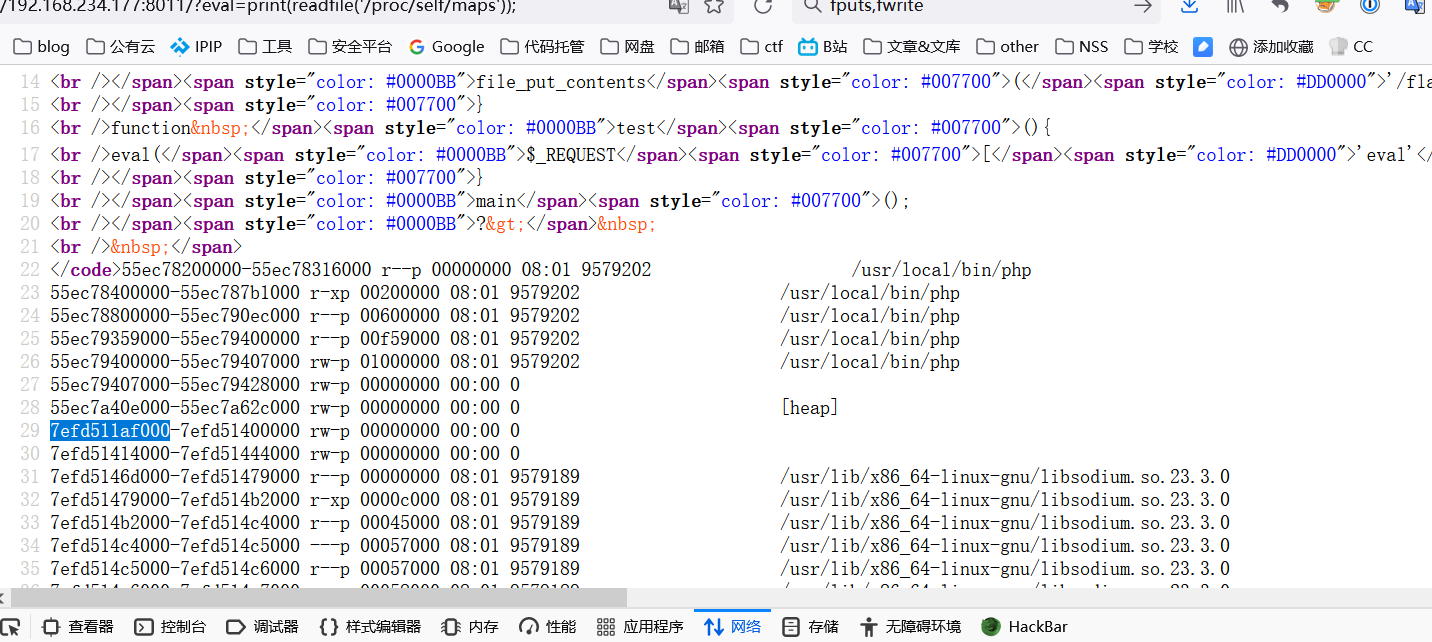The width and height of the screenshot is (1432, 642).
Task: Open the 安全平台 bookmark folder
Action: tap(350, 46)
